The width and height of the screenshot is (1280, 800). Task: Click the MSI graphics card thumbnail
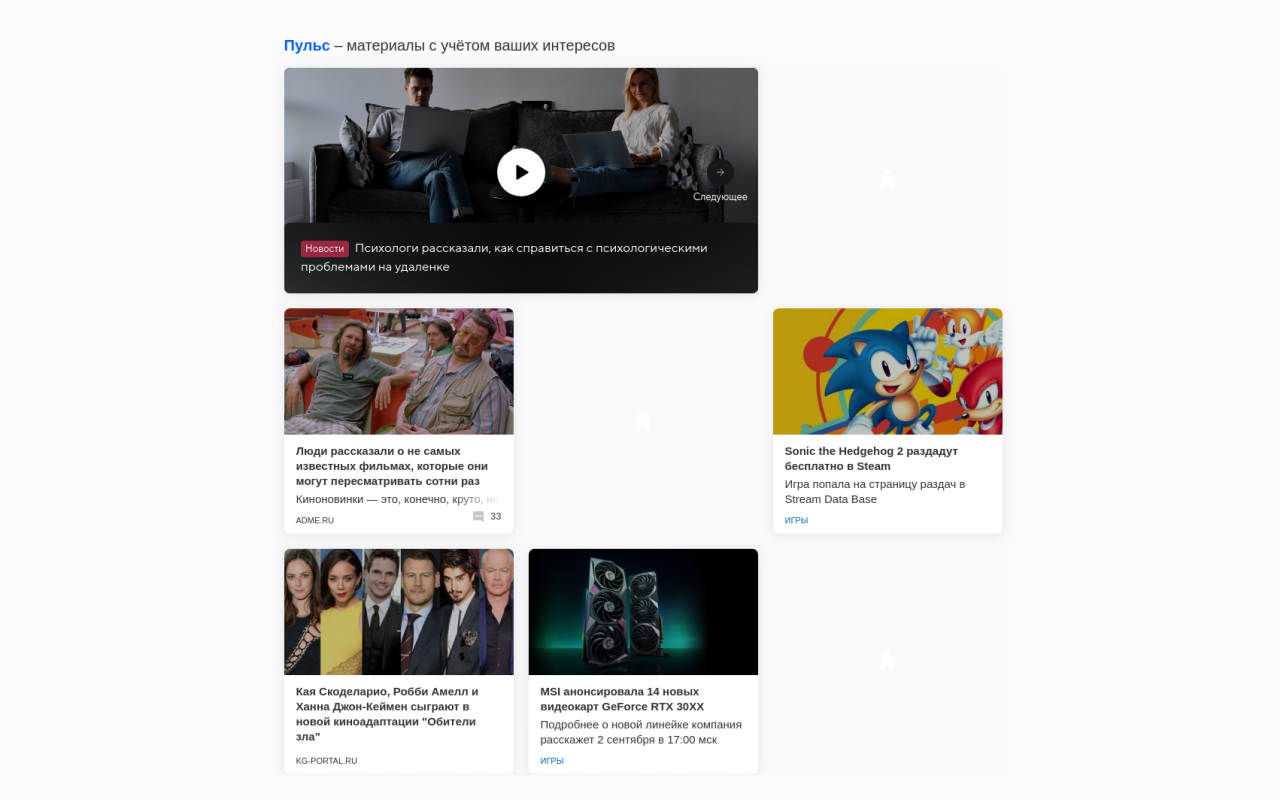(x=643, y=611)
